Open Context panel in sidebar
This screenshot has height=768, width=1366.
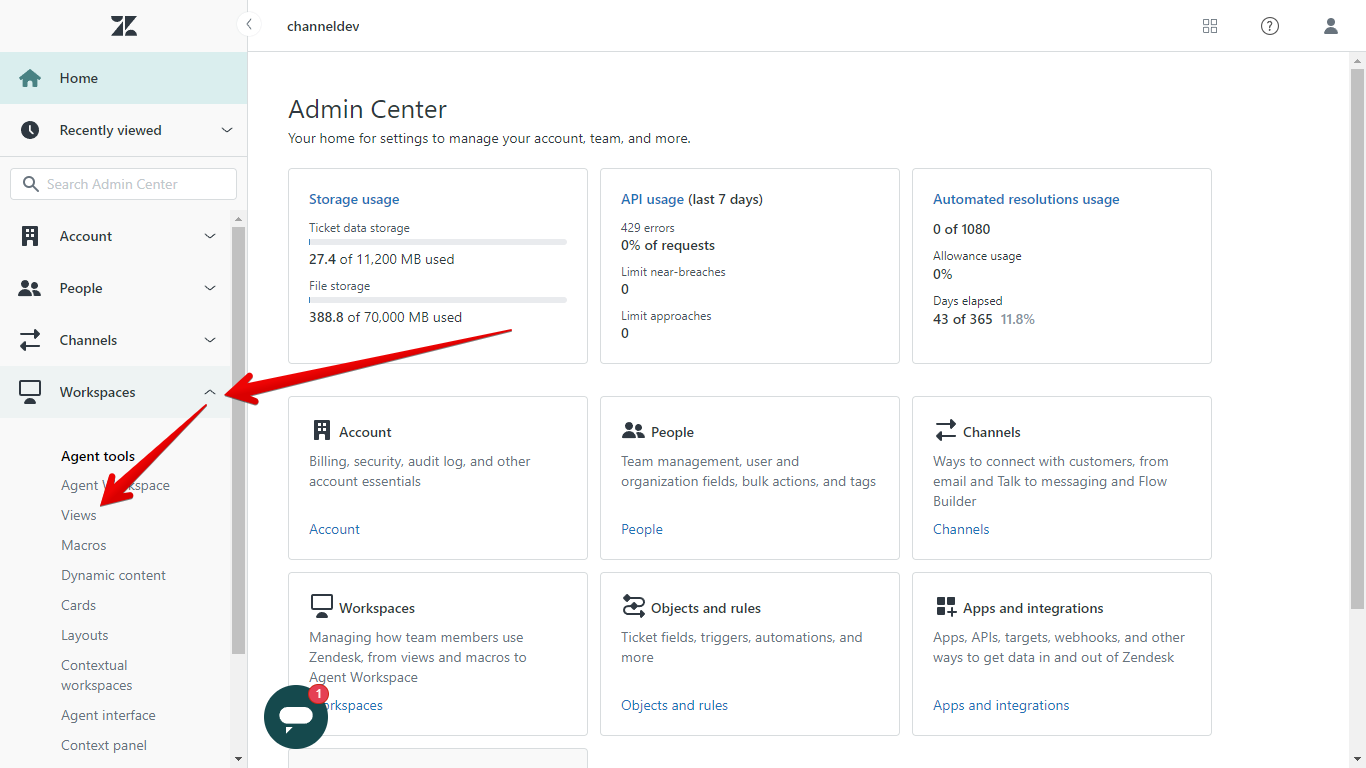104,745
